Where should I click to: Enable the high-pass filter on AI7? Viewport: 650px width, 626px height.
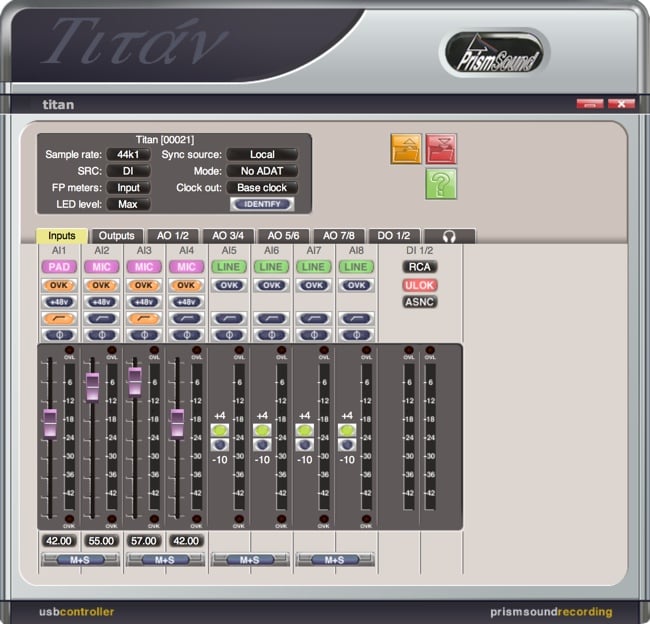click(x=314, y=318)
